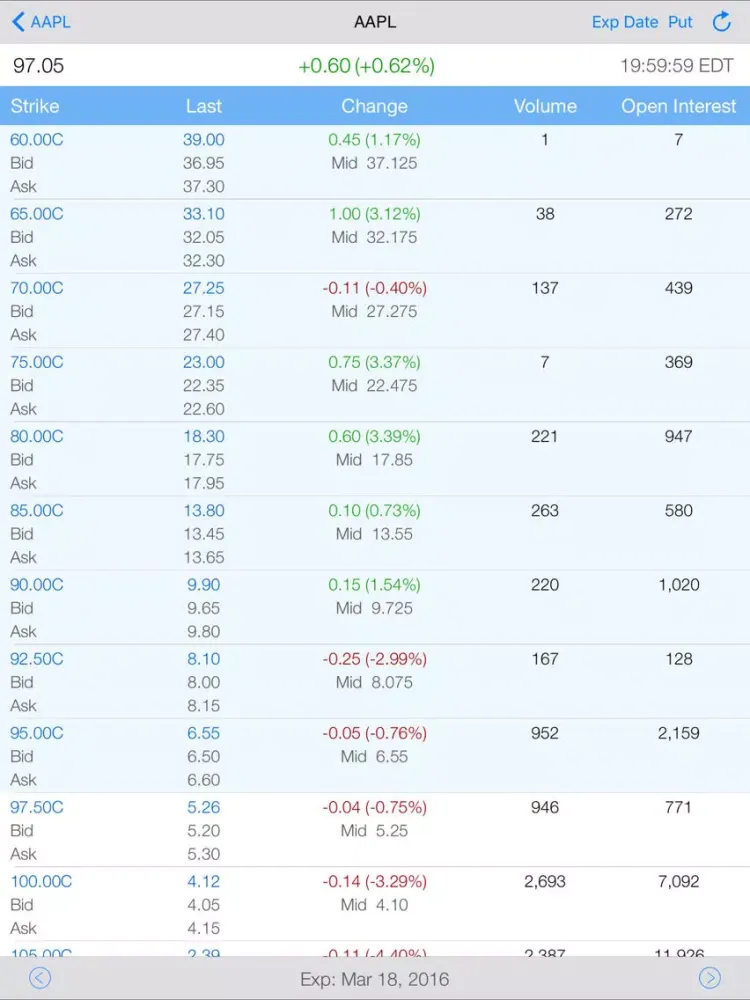Viewport: 750px width, 1000px height.
Task: Tap the Exp: Mar 18, 2016 label
Action: (x=375, y=979)
